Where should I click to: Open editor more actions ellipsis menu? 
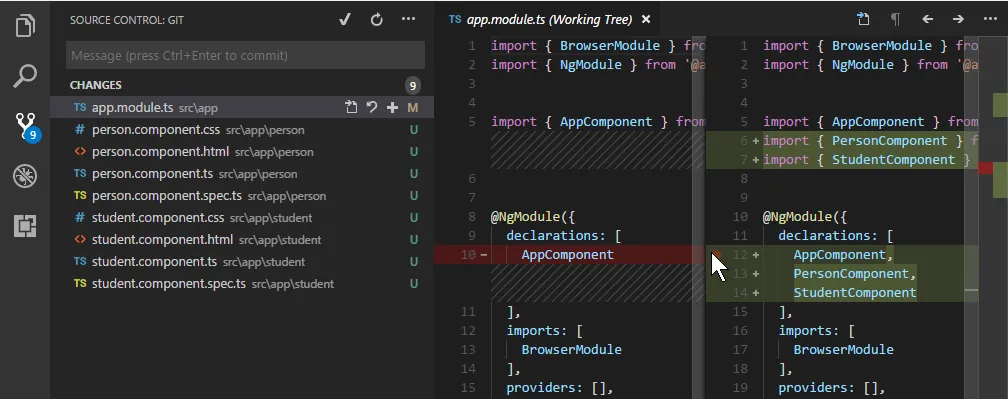990,19
